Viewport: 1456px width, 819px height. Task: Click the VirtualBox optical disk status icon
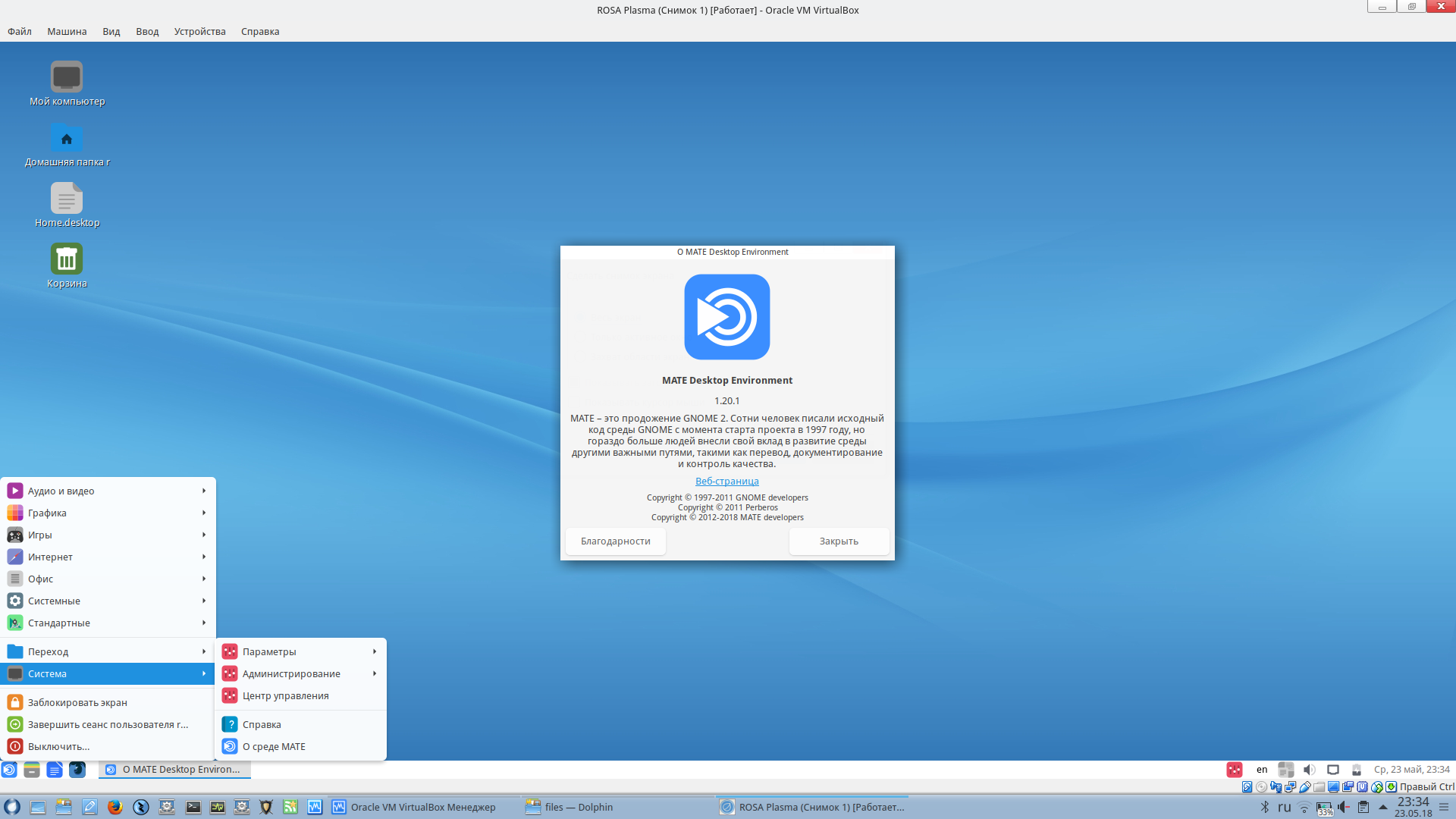pos(1261,787)
